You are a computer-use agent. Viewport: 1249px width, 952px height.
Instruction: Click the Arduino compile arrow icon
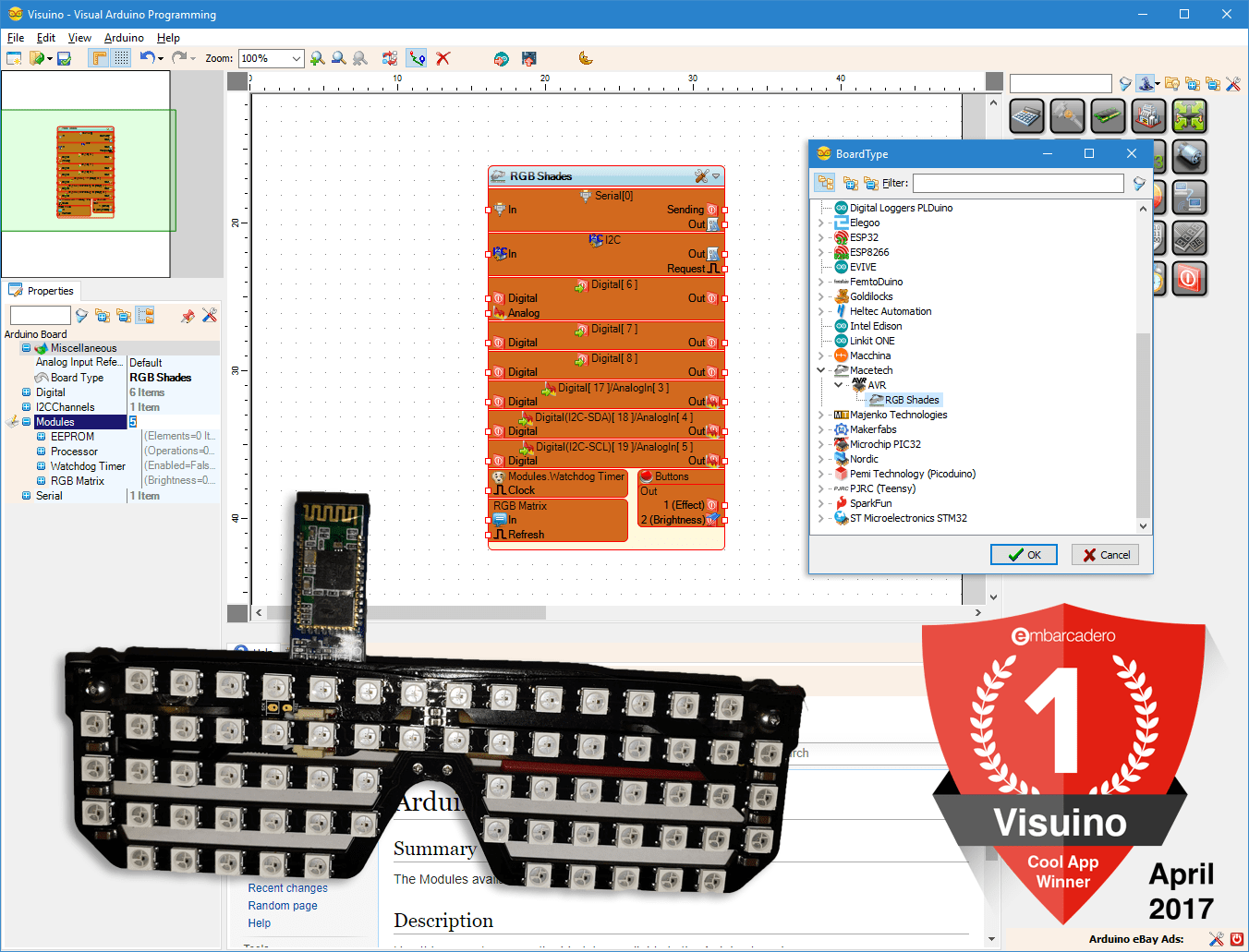(501, 58)
